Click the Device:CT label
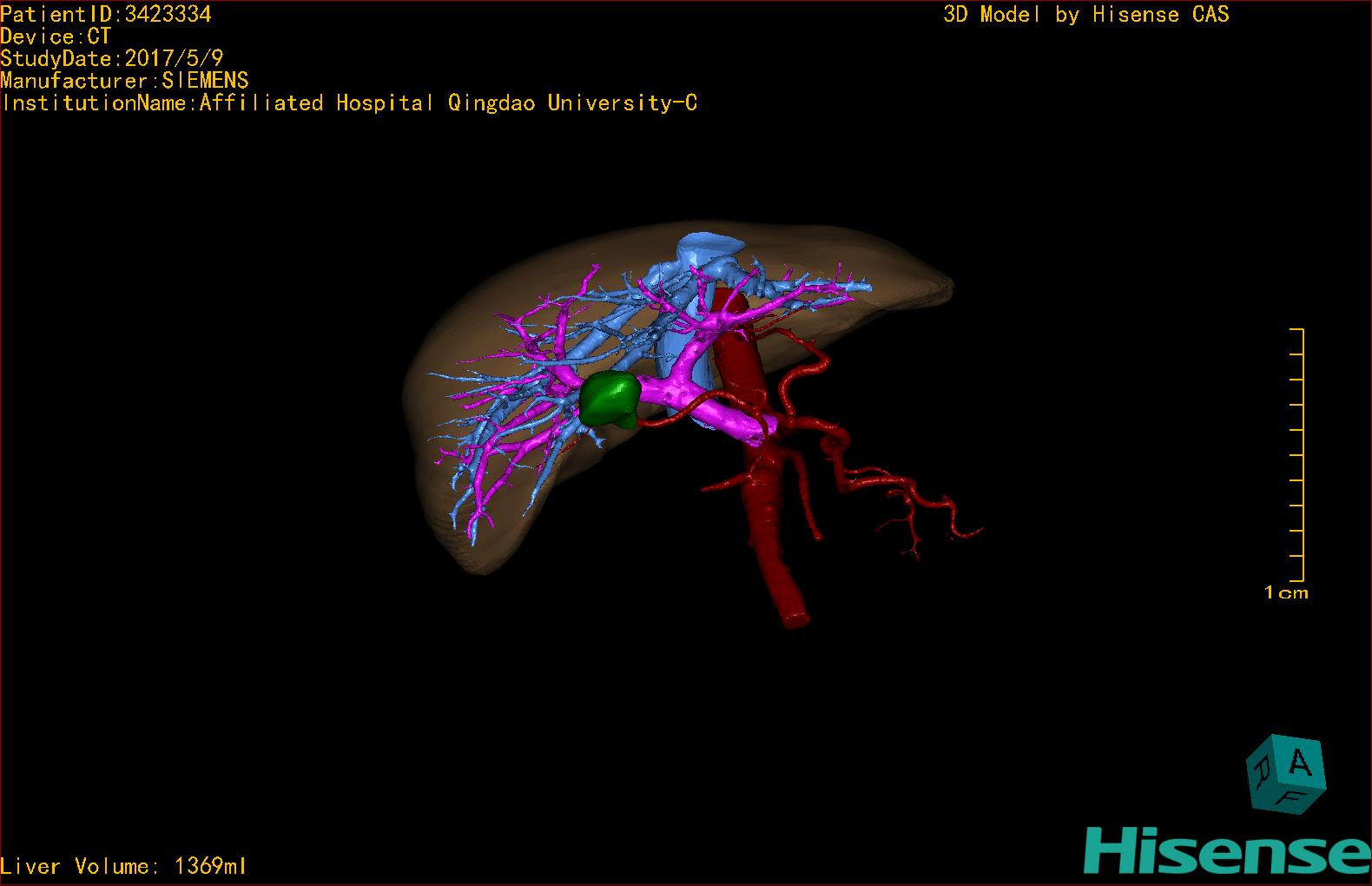This screenshot has height=886, width=1372. point(56,36)
